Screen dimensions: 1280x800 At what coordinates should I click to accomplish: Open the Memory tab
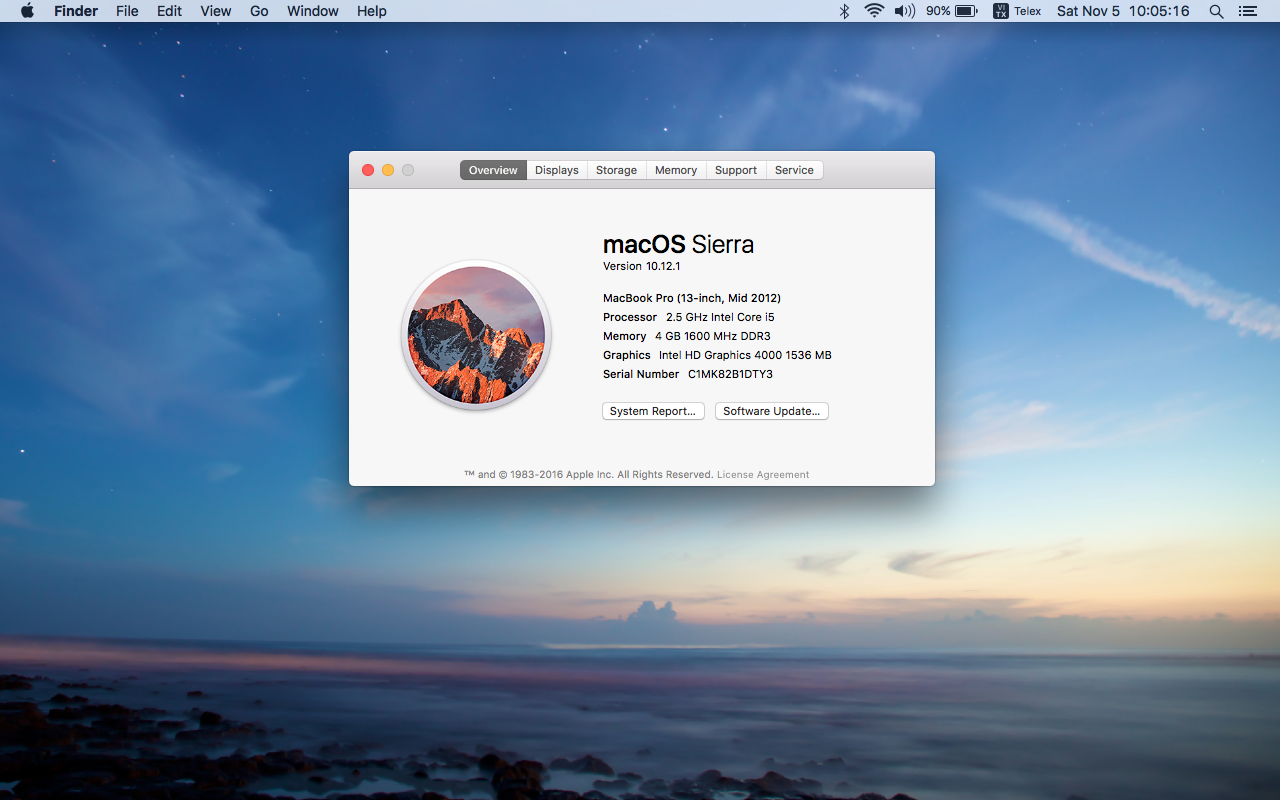pos(676,170)
